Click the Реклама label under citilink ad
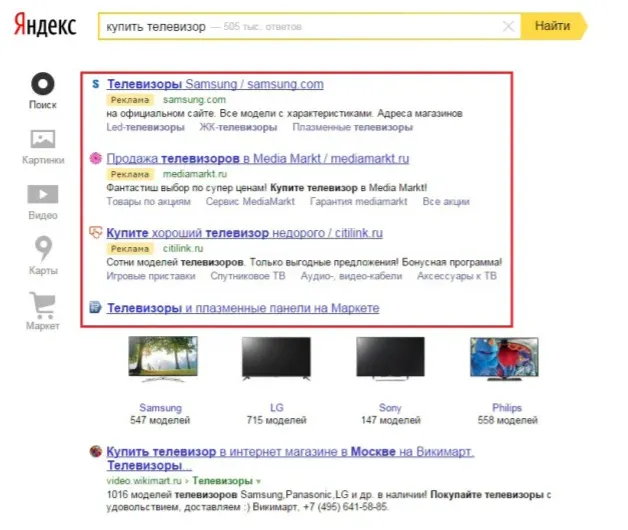 [130, 249]
